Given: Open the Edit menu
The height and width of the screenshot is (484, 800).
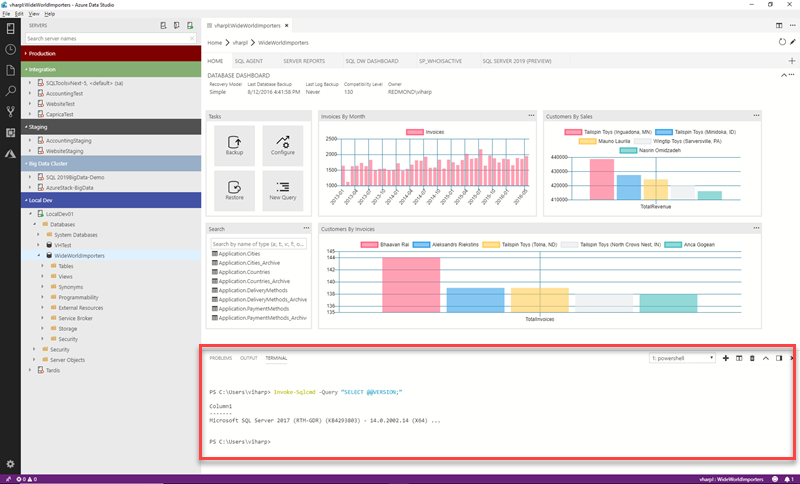Looking at the screenshot, I should tap(19, 14).
